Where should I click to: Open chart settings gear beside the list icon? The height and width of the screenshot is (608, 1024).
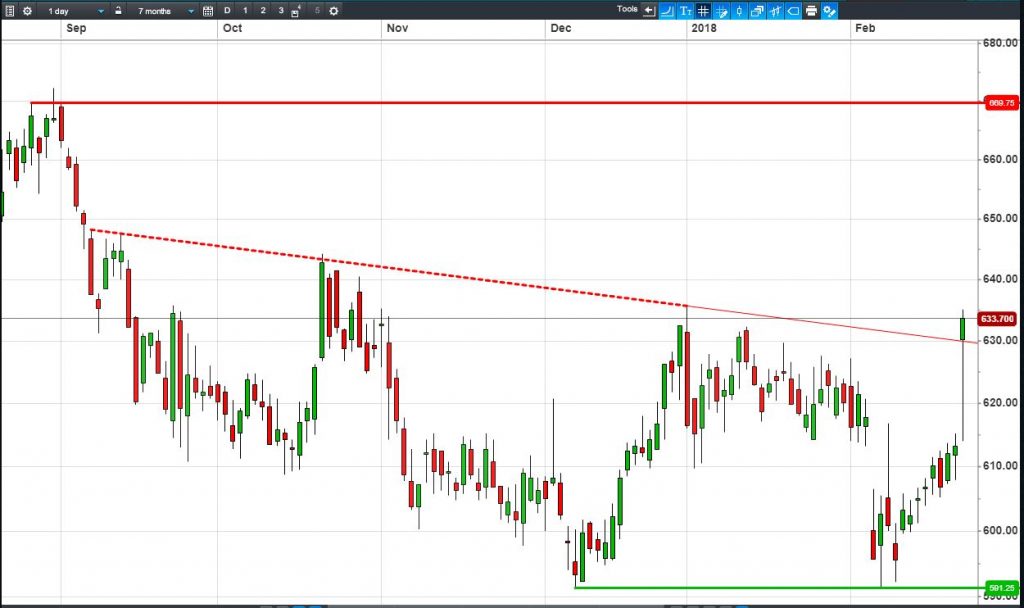pos(27,10)
